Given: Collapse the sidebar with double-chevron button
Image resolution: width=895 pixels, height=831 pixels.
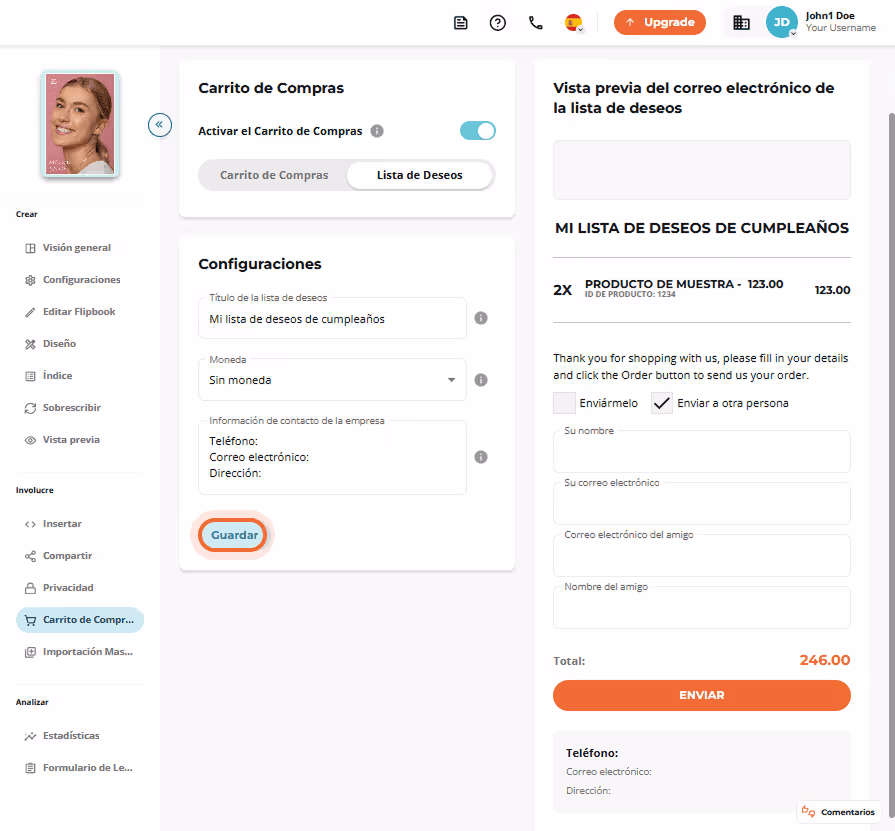Looking at the screenshot, I should pos(160,124).
